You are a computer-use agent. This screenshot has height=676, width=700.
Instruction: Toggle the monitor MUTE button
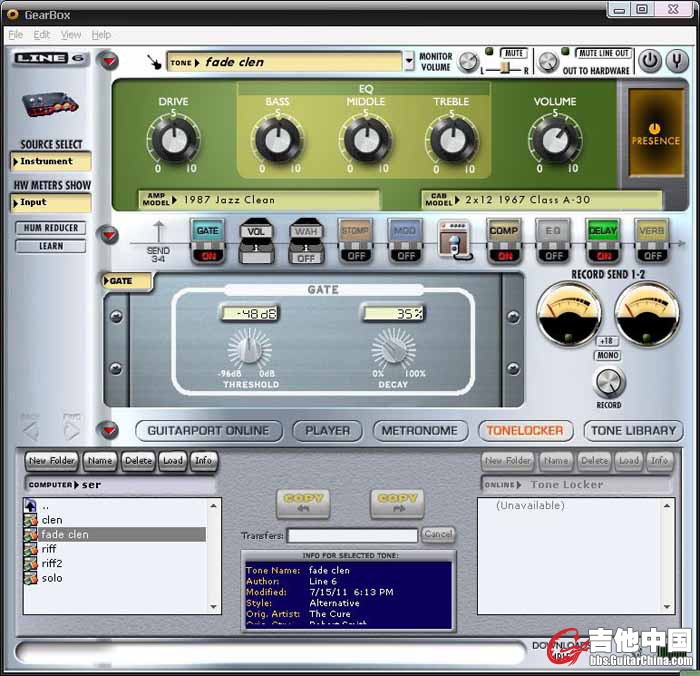pos(513,53)
